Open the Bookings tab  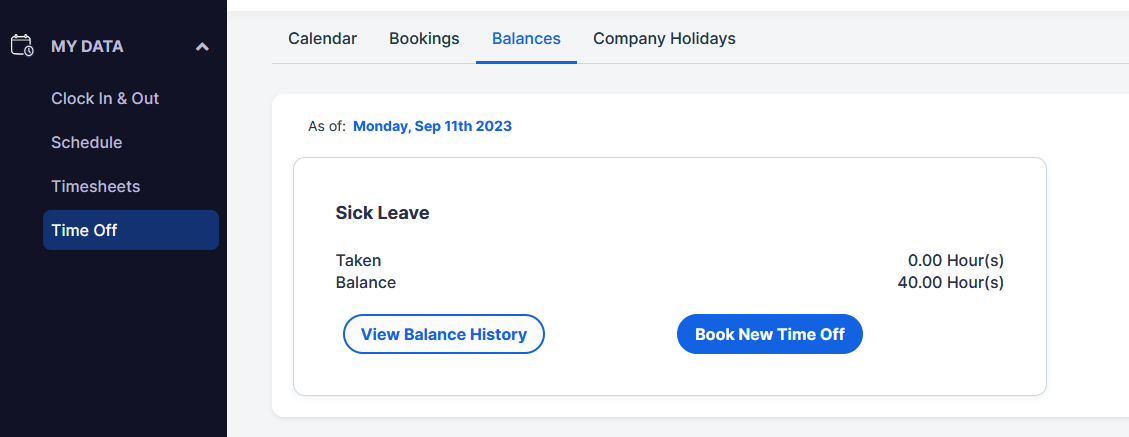[424, 39]
